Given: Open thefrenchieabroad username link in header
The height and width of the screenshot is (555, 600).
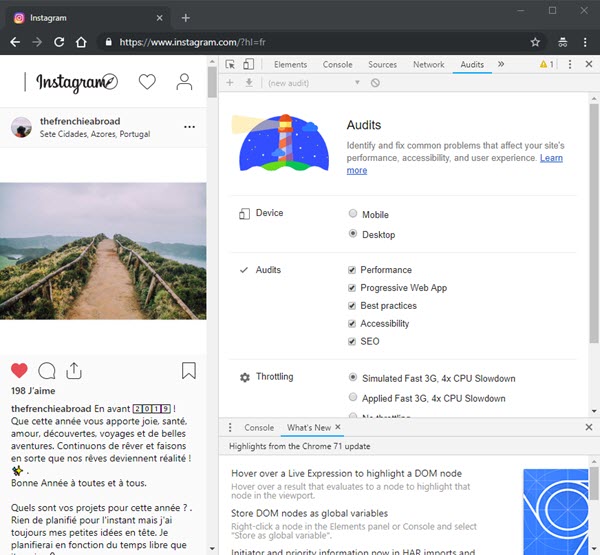Looking at the screenshot, I should coord(80,121).
